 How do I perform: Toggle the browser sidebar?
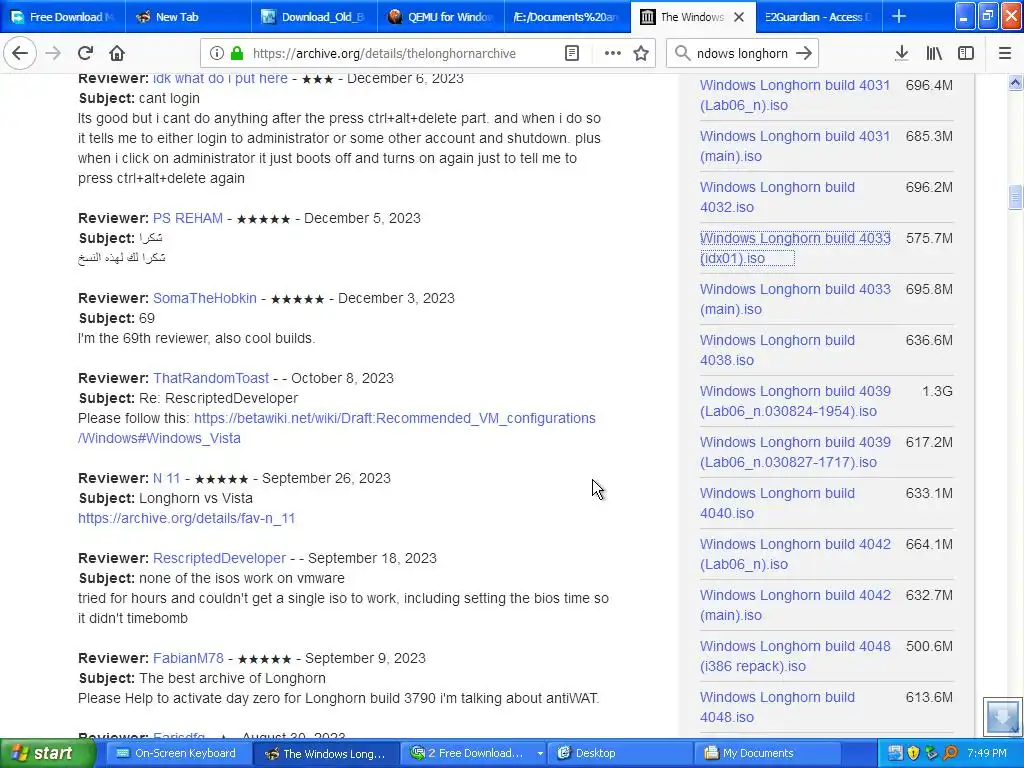point(966,53)
